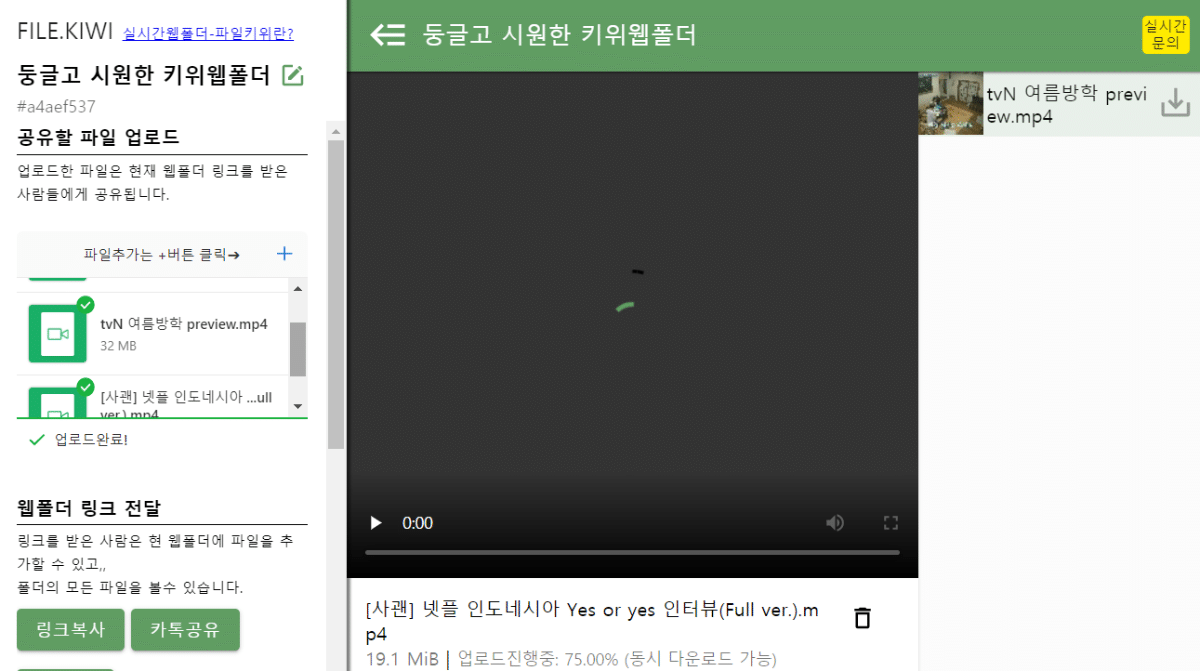Click the checkmark next to 업로드완료!
The image size is (1200, 671).
click(x=37, y=439)
